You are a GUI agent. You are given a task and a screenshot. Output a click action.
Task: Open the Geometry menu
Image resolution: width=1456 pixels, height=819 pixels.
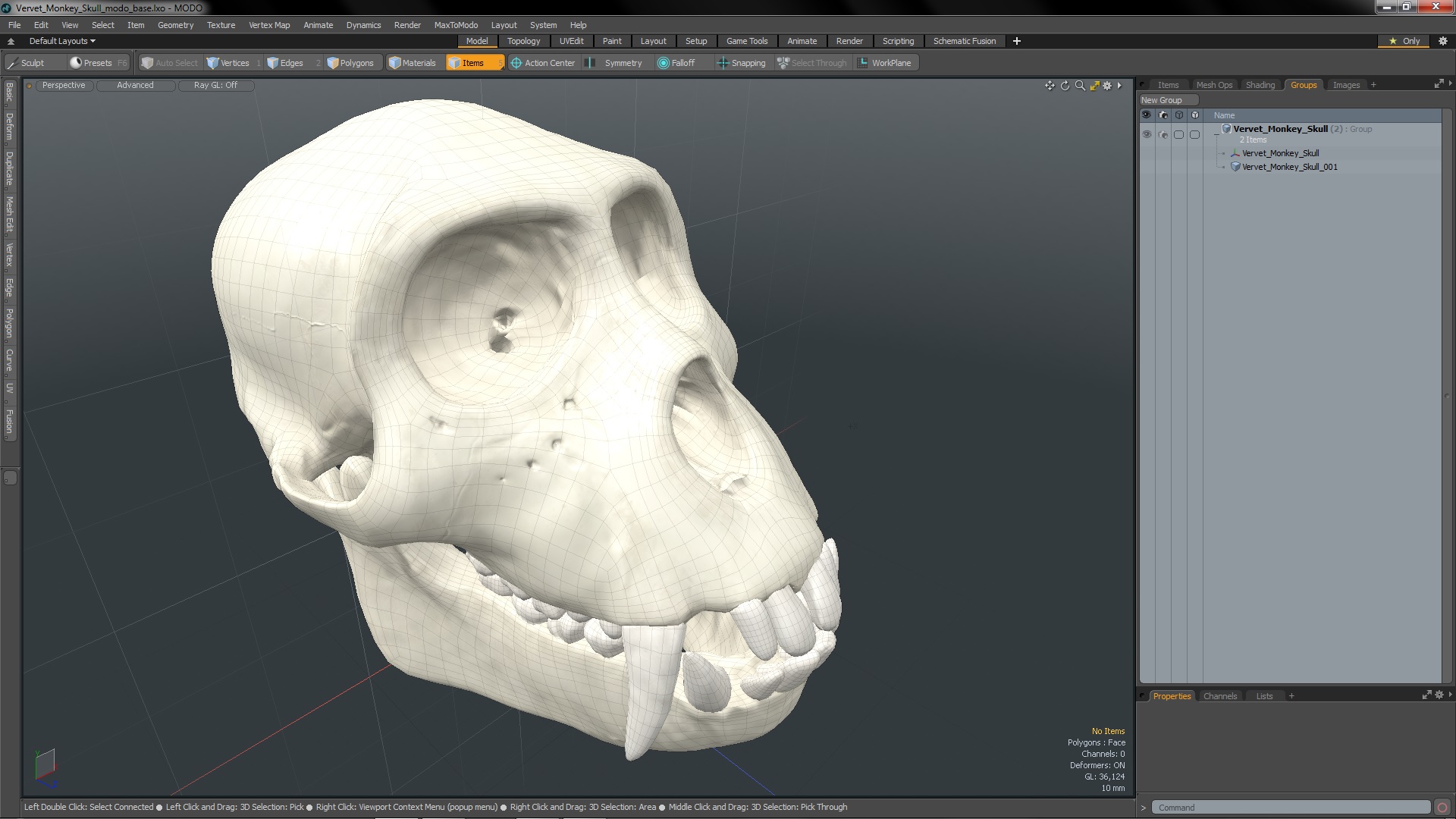[175, 25]
